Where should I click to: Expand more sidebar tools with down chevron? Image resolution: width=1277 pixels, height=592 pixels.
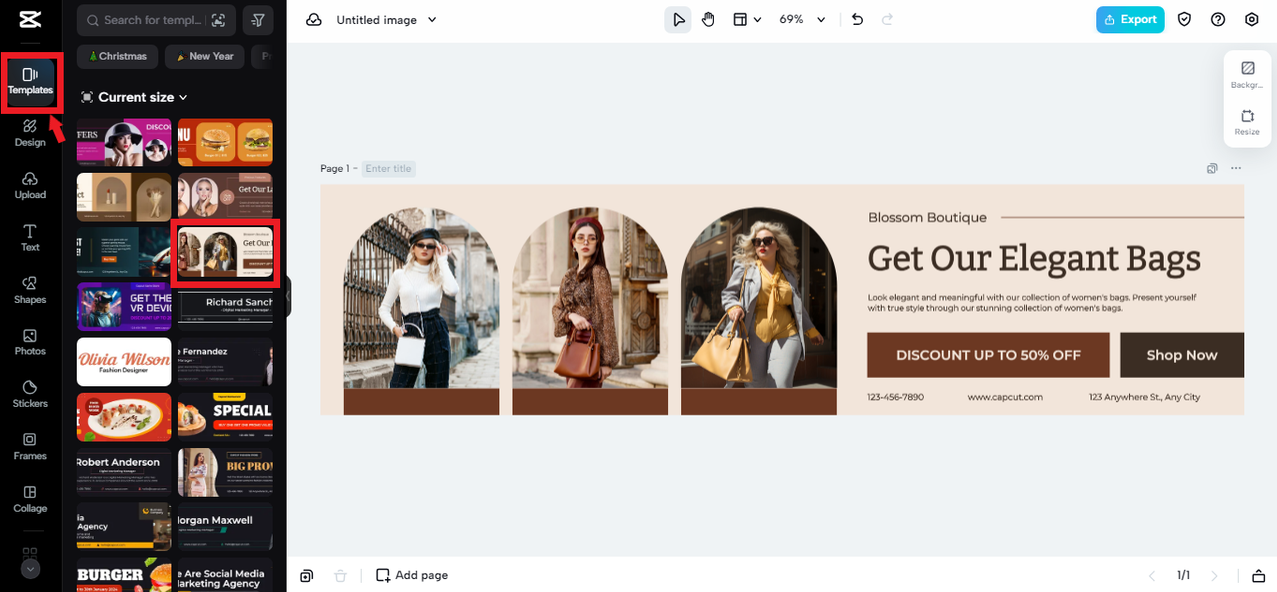pos(30,569)
